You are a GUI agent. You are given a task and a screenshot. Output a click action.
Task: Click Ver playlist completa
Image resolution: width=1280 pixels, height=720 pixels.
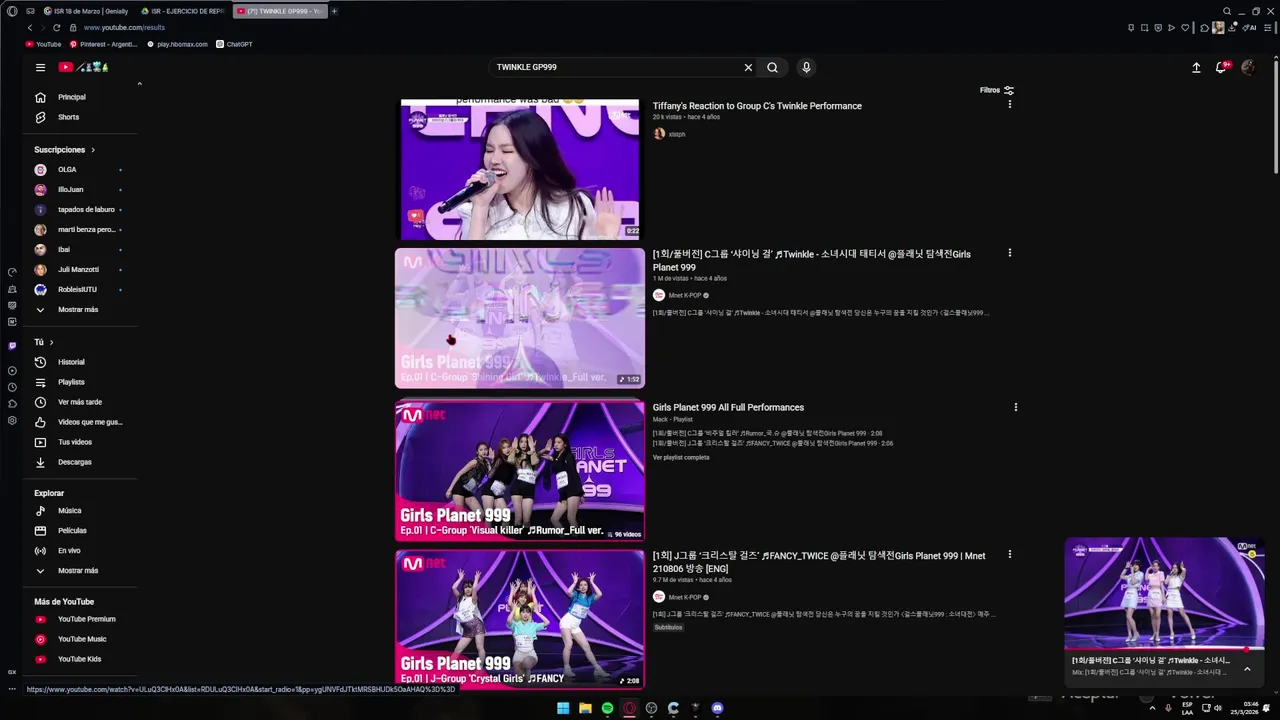(681, 457)
